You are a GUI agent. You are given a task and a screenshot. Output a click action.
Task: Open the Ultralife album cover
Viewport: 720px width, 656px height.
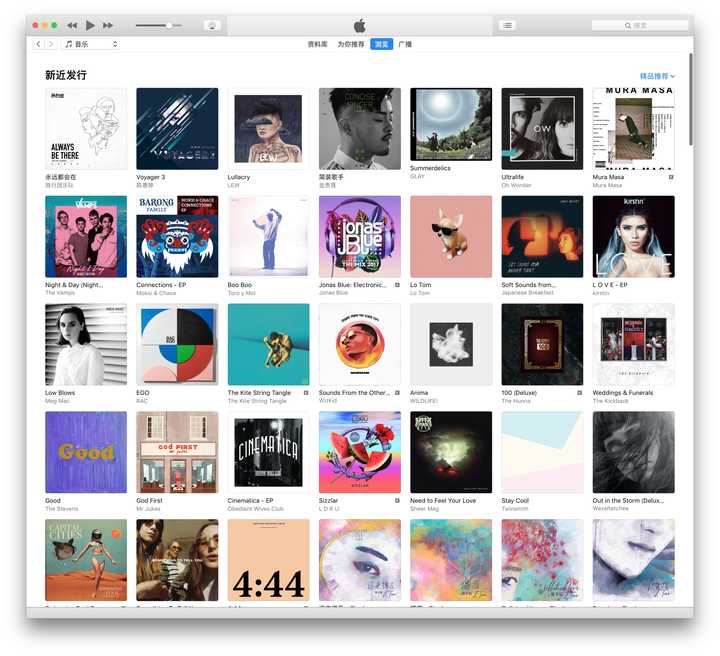pyautogui.click(x=542, y=129)
